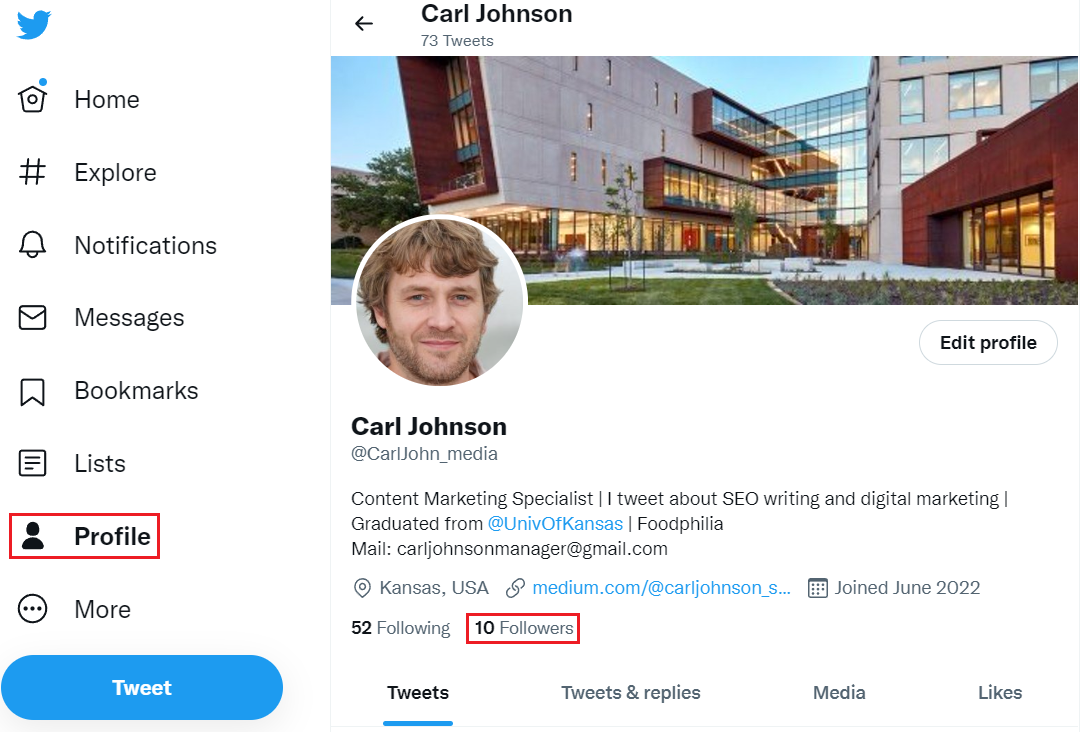Select the Likes tab

[999, 692]
